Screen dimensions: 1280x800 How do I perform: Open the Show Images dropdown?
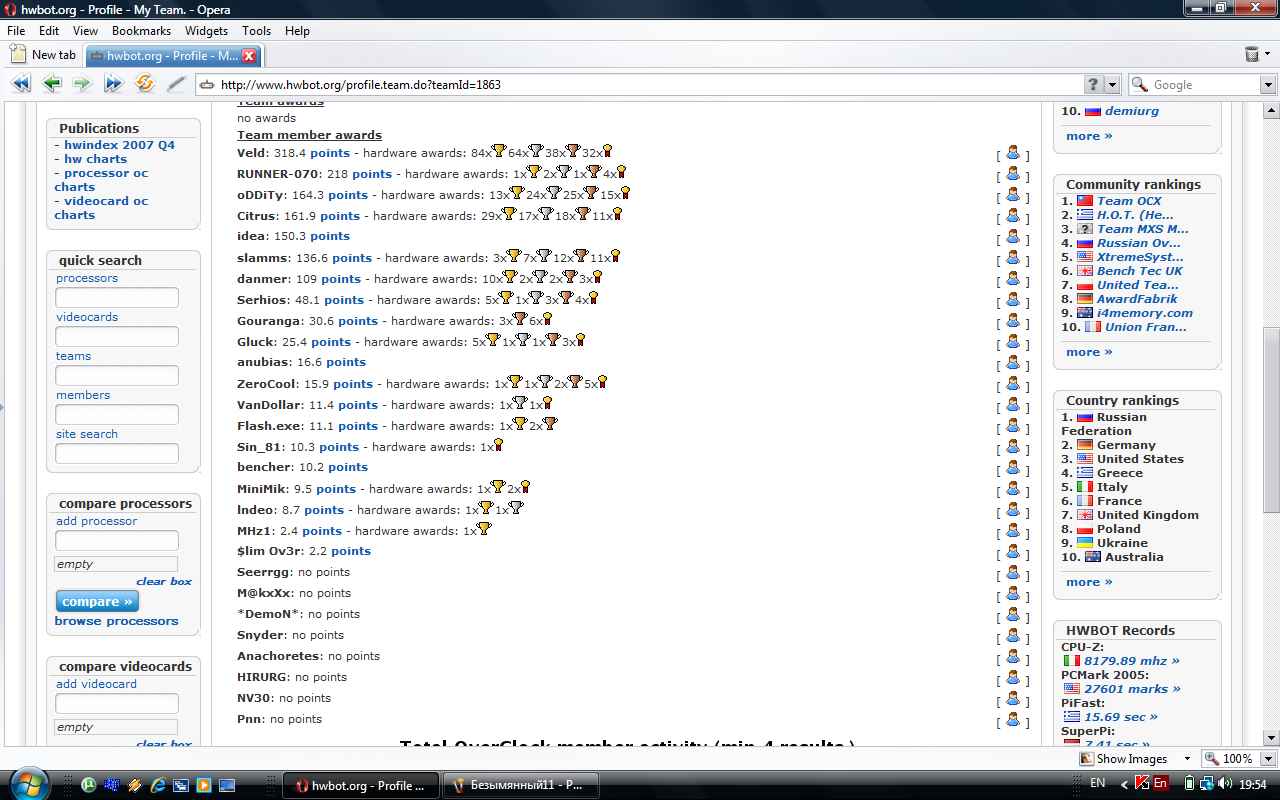point(1186,759)
